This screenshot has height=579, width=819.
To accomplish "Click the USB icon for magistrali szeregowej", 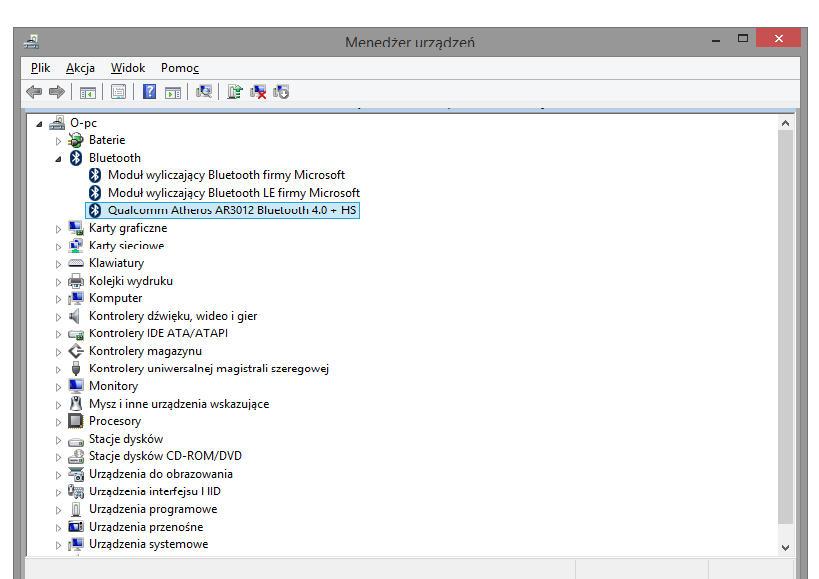I will click(x=76, y=369).
